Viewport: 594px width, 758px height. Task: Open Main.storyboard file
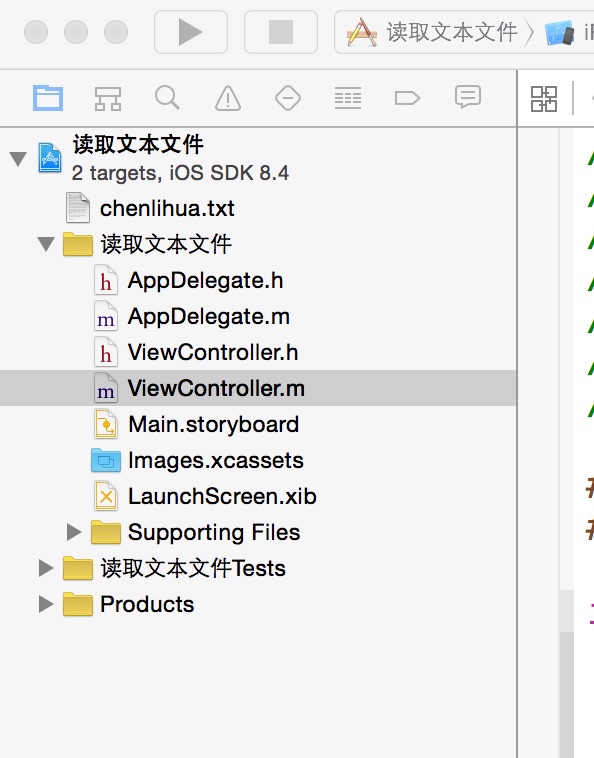tap(213, 424)
